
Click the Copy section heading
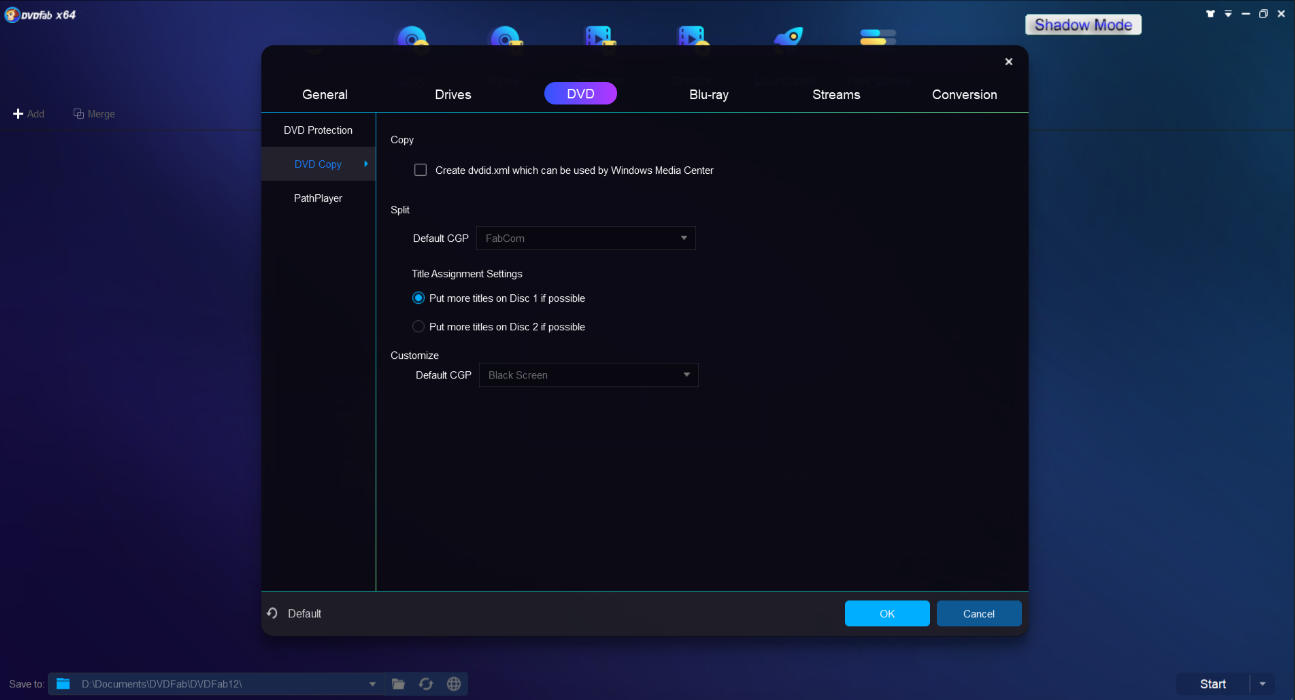(402, 140)
